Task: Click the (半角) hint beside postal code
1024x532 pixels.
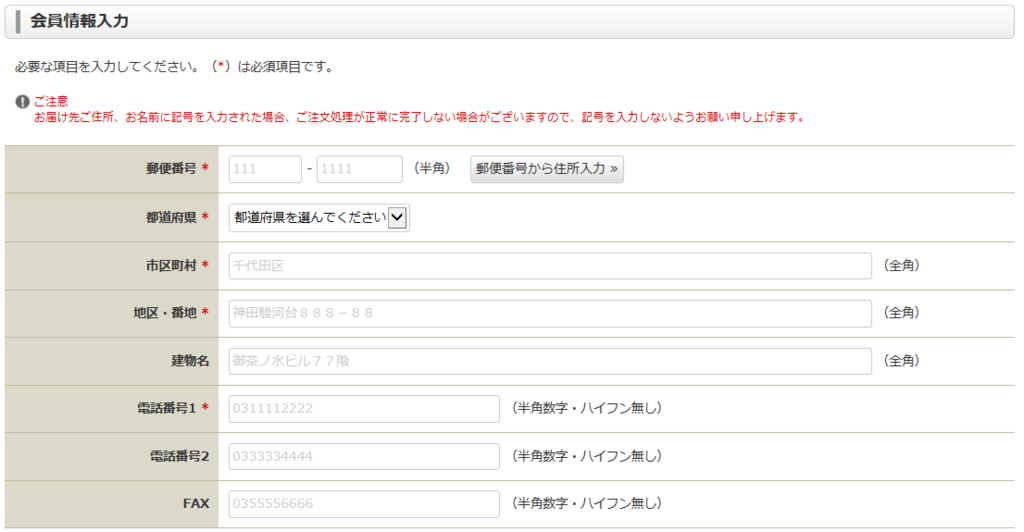Action: [x=432, y=168]
